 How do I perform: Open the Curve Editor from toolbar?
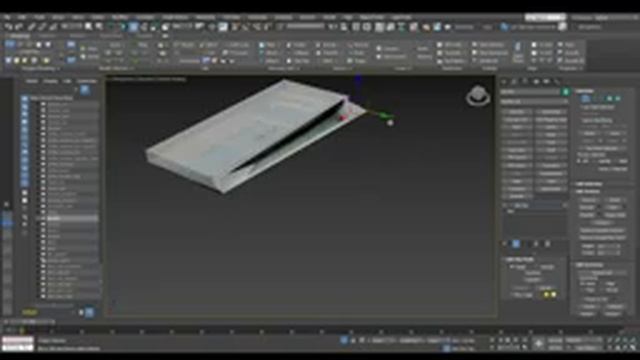[391, 27]
